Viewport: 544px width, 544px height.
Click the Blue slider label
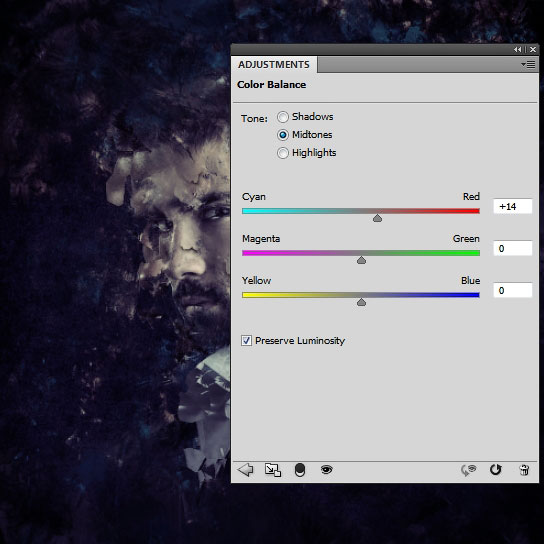(470, 281)
